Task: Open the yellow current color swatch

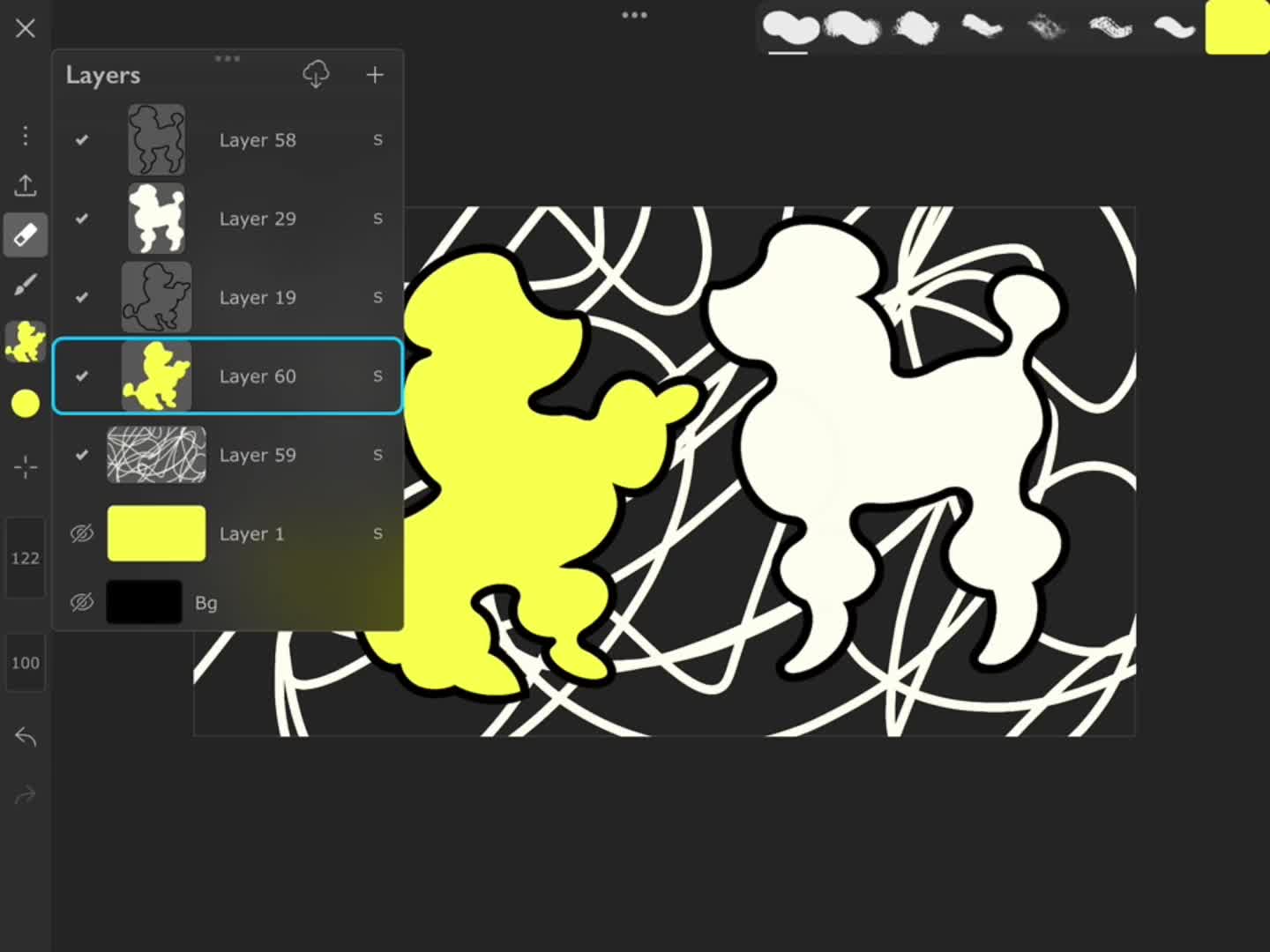Action: (x=1237, y=27)
